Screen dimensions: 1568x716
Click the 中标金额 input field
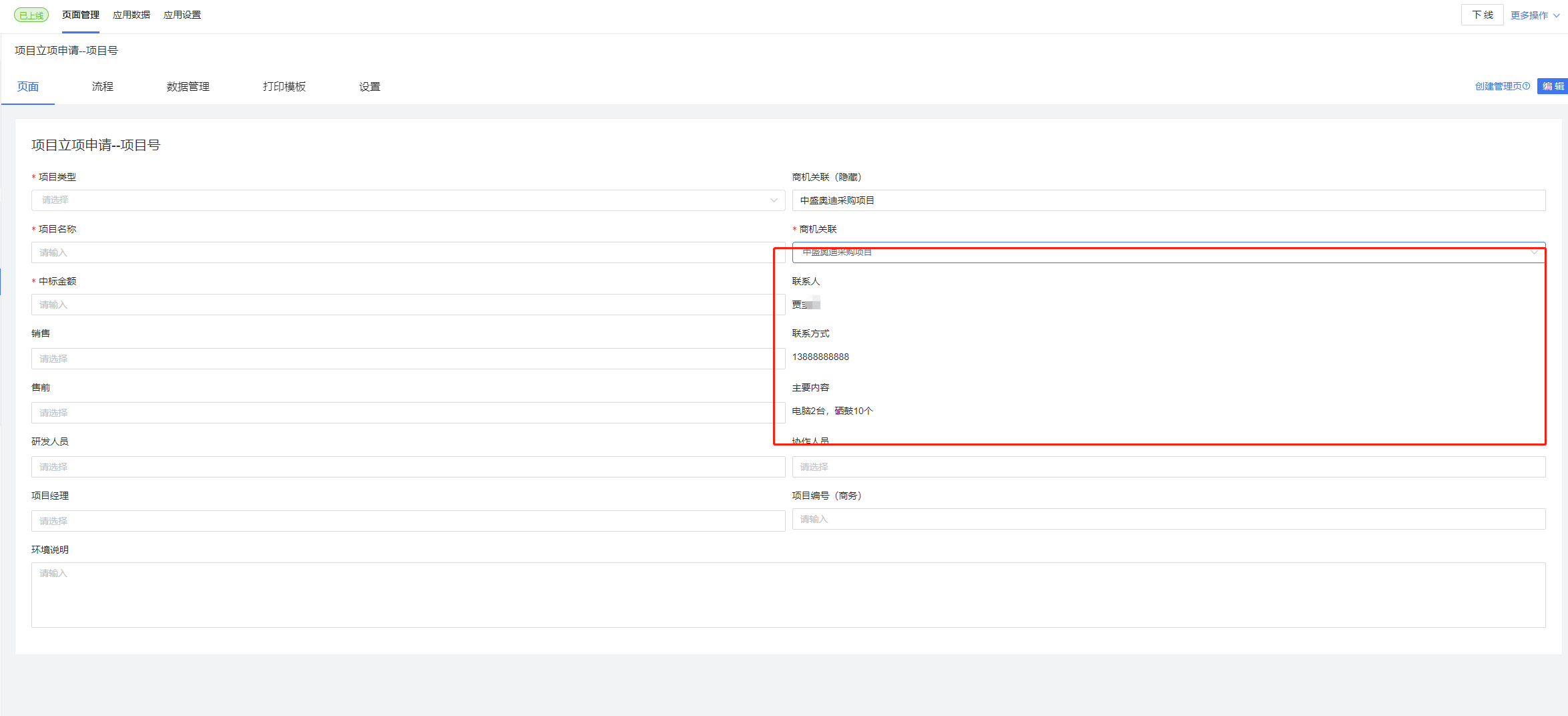pyautogui.click(x=409, y=305)
